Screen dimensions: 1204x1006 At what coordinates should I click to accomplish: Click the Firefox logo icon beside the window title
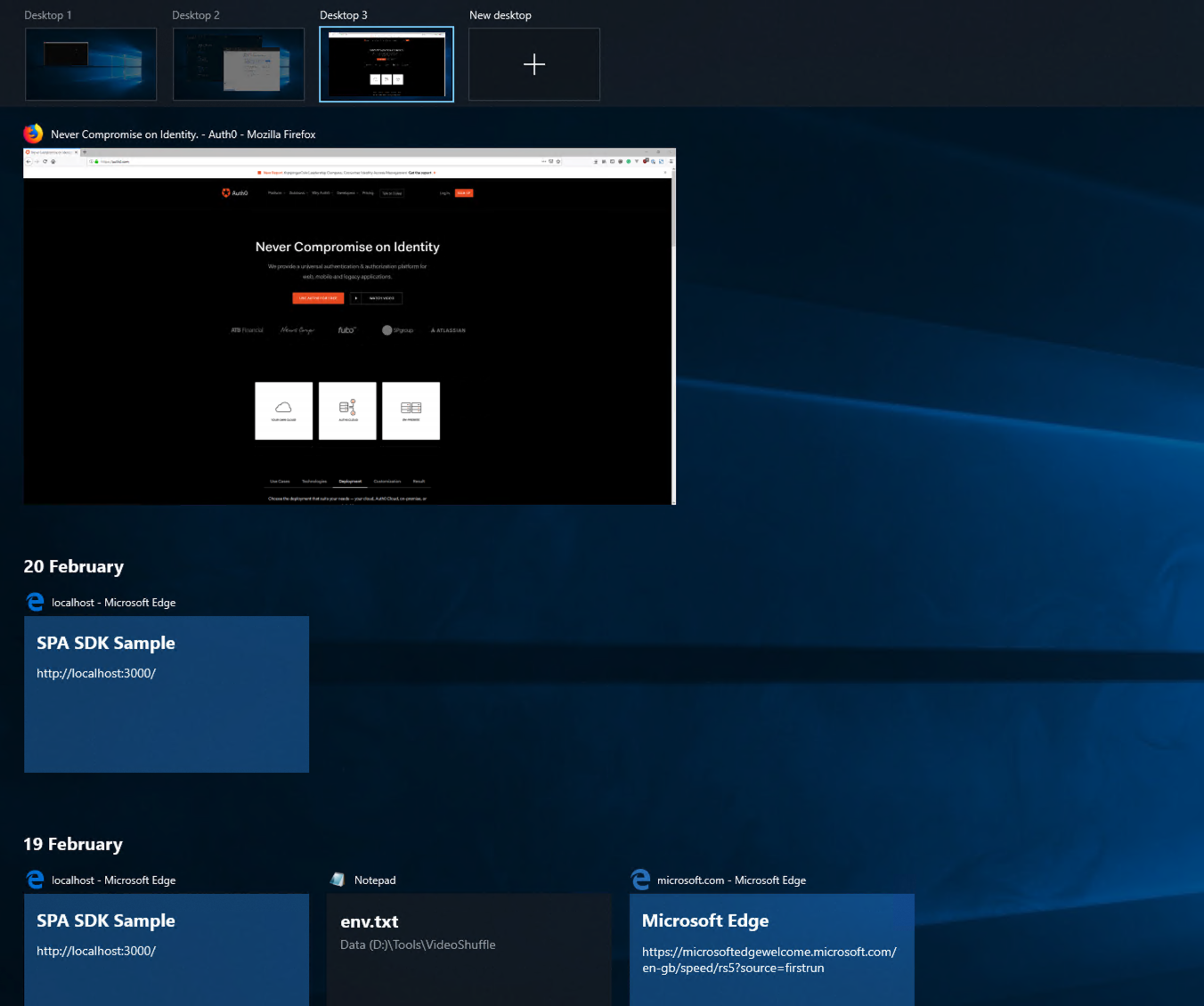(x=34, y=134)
